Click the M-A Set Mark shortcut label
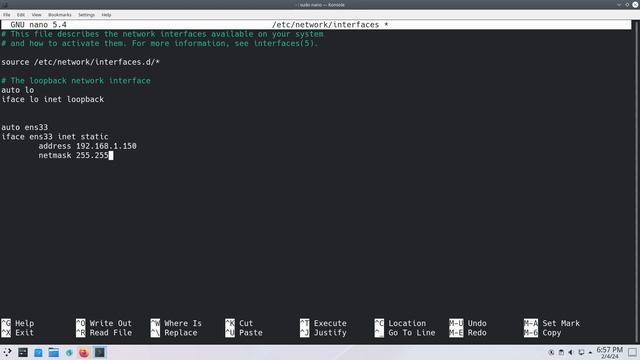 [552, 323]
